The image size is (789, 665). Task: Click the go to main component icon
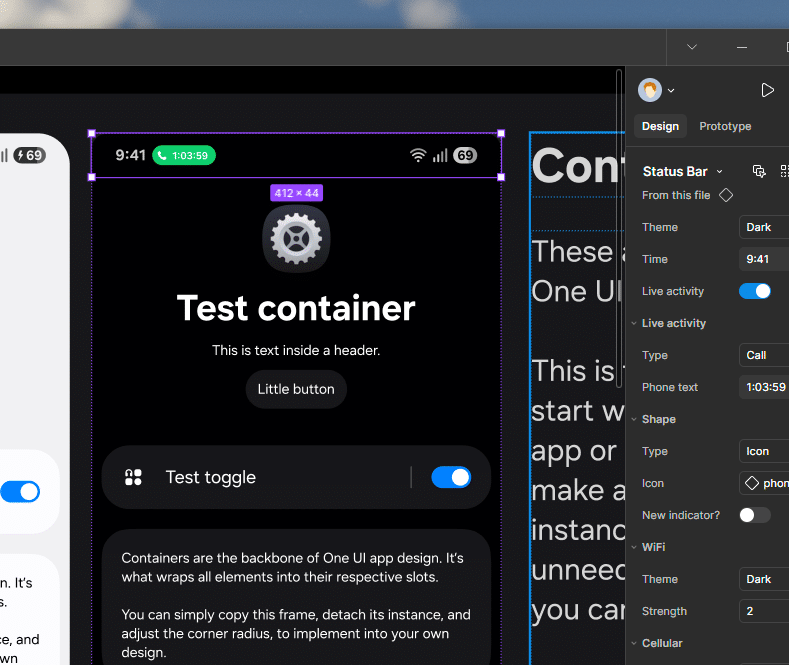click(x=759, y=171)
